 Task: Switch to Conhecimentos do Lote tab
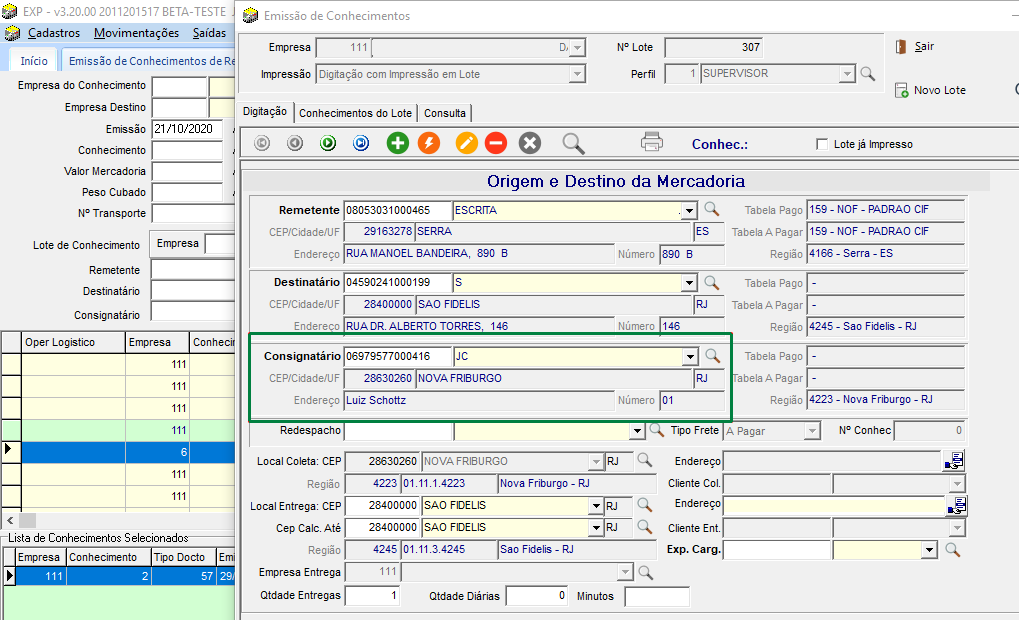click(x=355, y=113)
